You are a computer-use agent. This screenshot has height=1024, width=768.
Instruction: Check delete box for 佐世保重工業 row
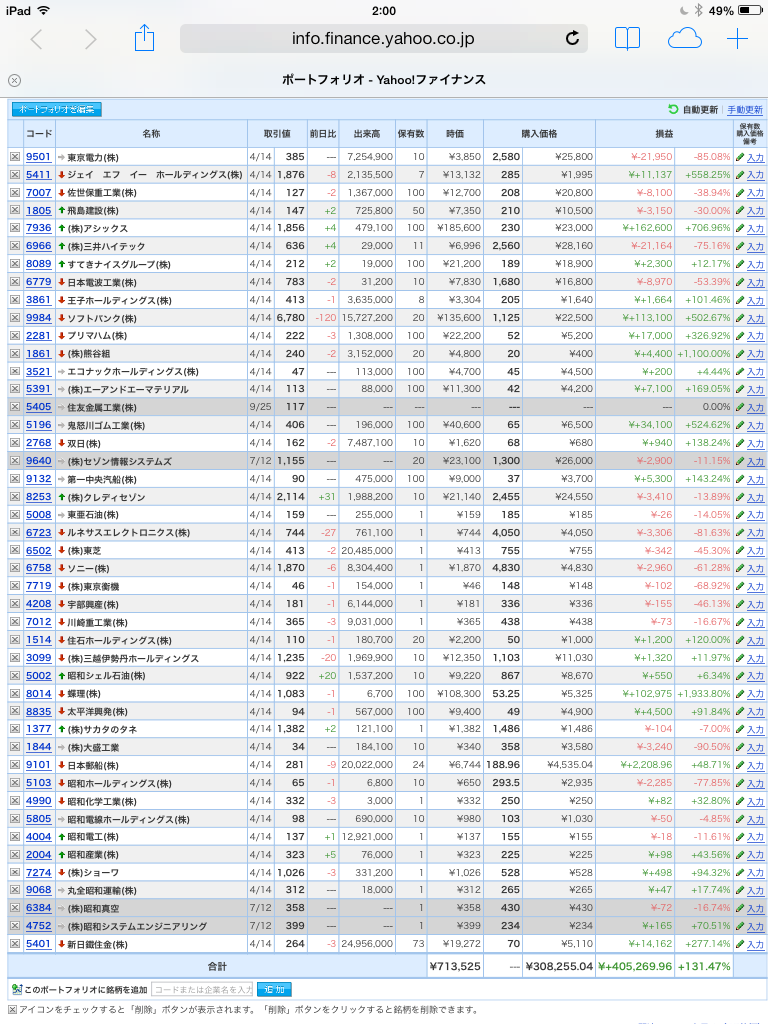click(15, 193)
